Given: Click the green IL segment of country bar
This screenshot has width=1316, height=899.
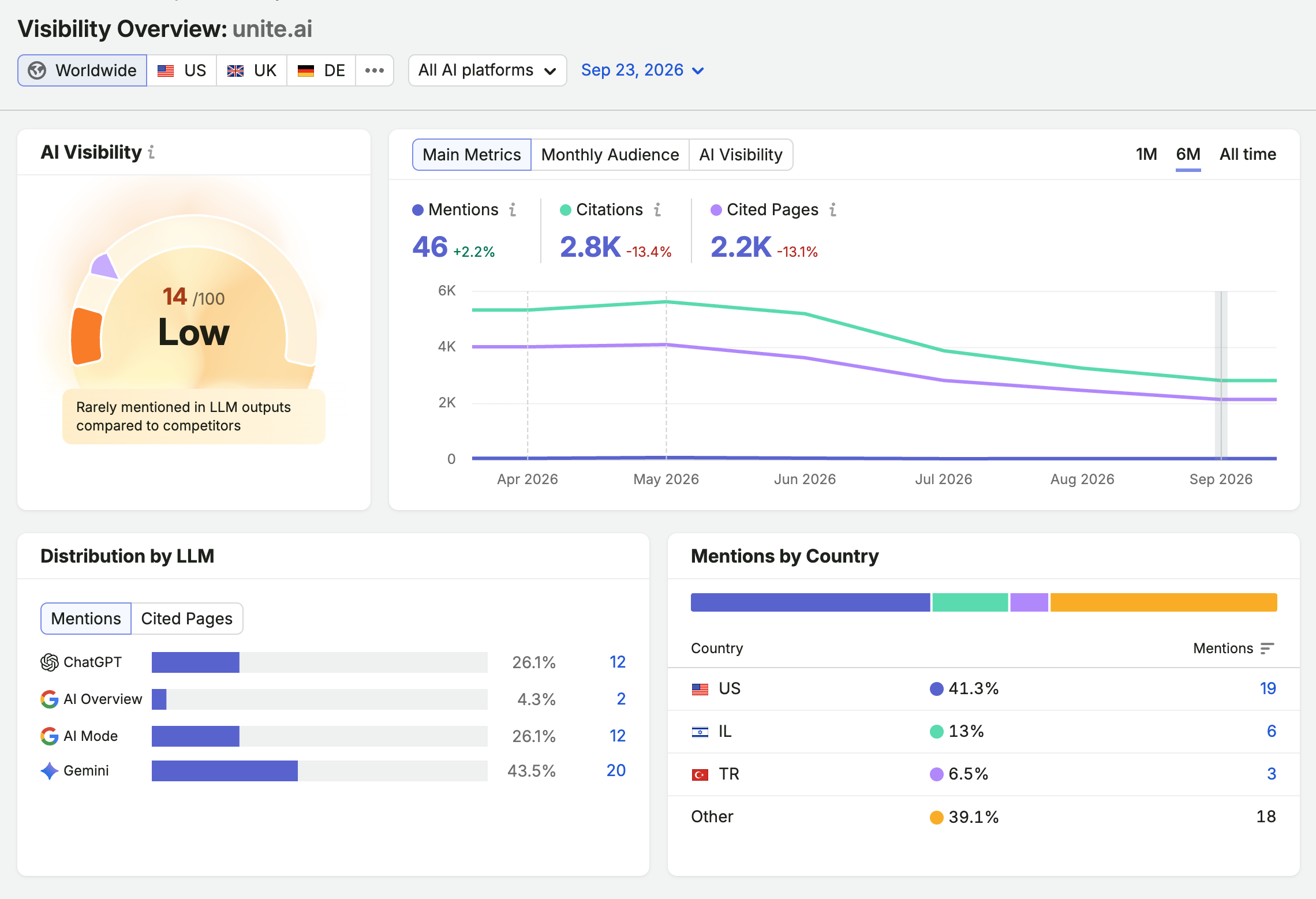Looking at the screenshot, I should 970,602.
